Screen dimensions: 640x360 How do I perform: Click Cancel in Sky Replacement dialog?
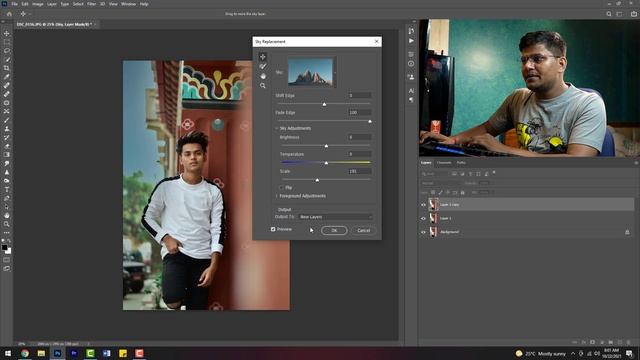tap(363, 230)
